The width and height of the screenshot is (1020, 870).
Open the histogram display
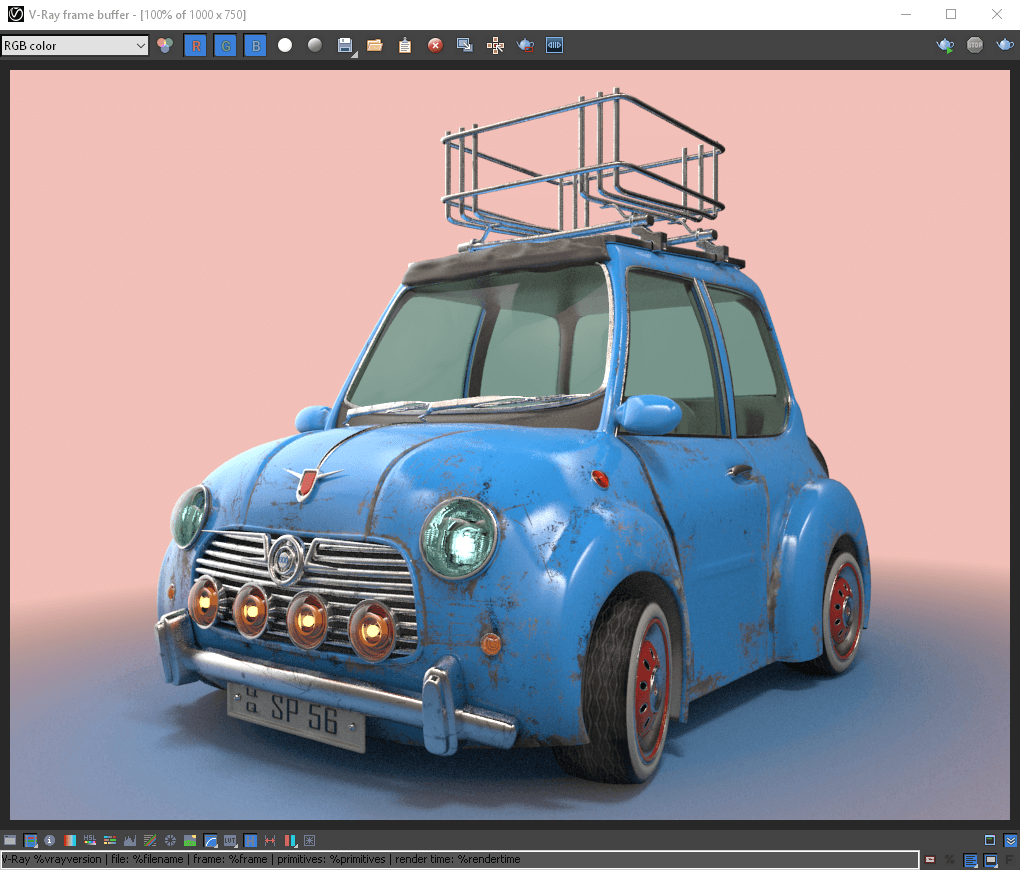point(129,840)
